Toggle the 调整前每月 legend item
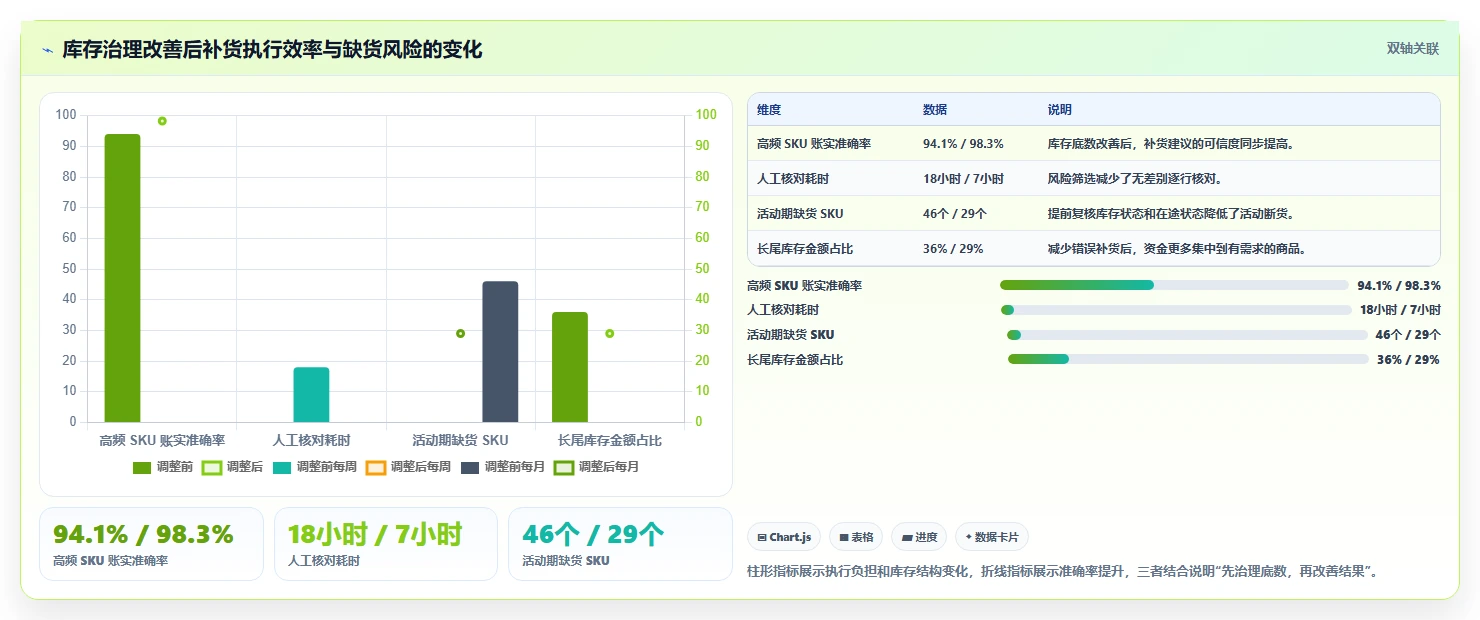The image size is (1480, 620). (x=503, y=467)
